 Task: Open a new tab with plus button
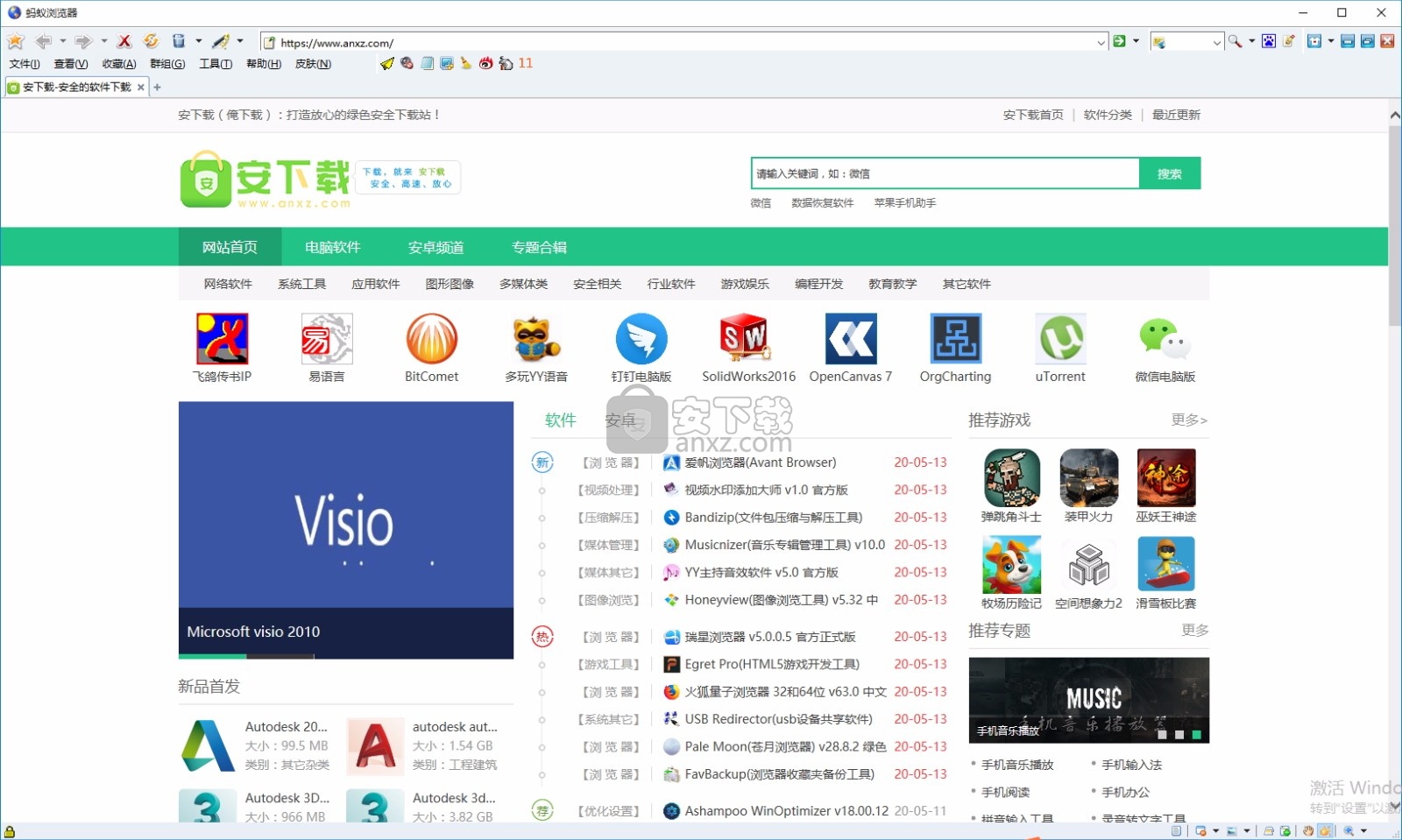pyautogui.click(x=158, y=87)
